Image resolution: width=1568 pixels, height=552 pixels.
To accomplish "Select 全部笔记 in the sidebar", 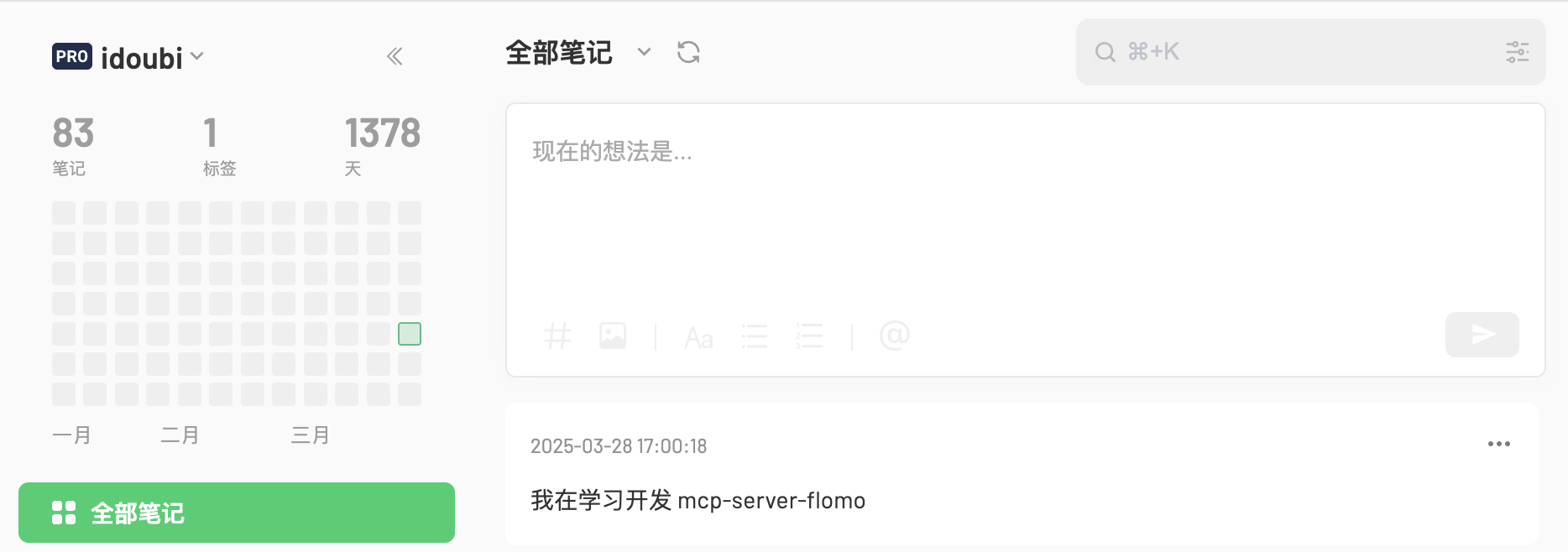I will point(237,513).
